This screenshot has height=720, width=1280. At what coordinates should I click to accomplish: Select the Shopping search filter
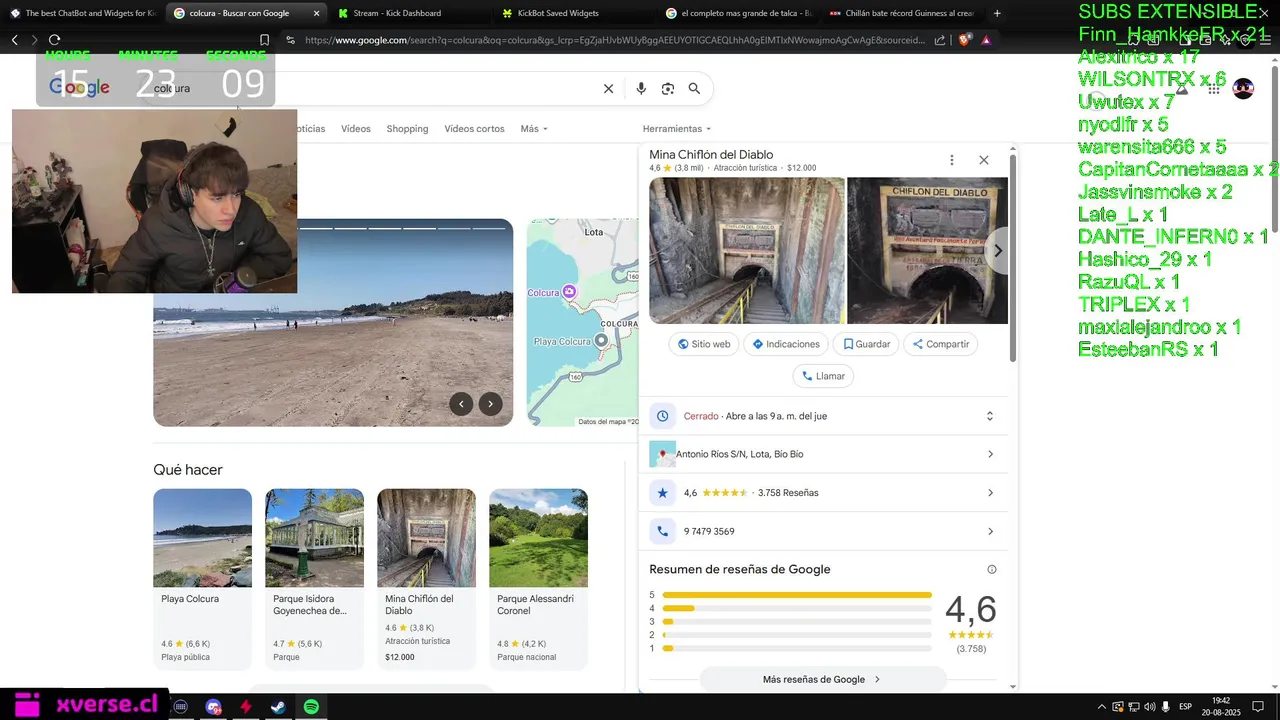[407, 129]
